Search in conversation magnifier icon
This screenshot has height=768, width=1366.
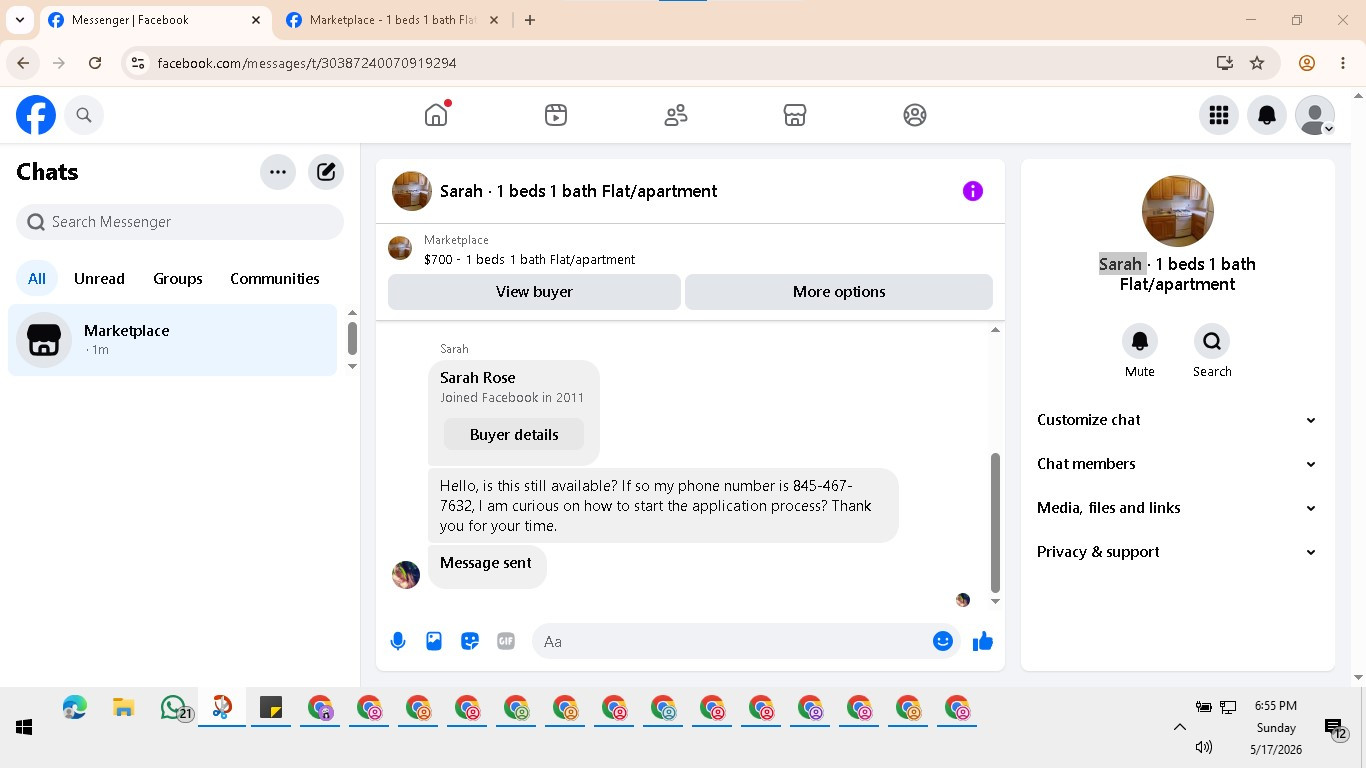pyautogui.click(x=1212, y=341)
